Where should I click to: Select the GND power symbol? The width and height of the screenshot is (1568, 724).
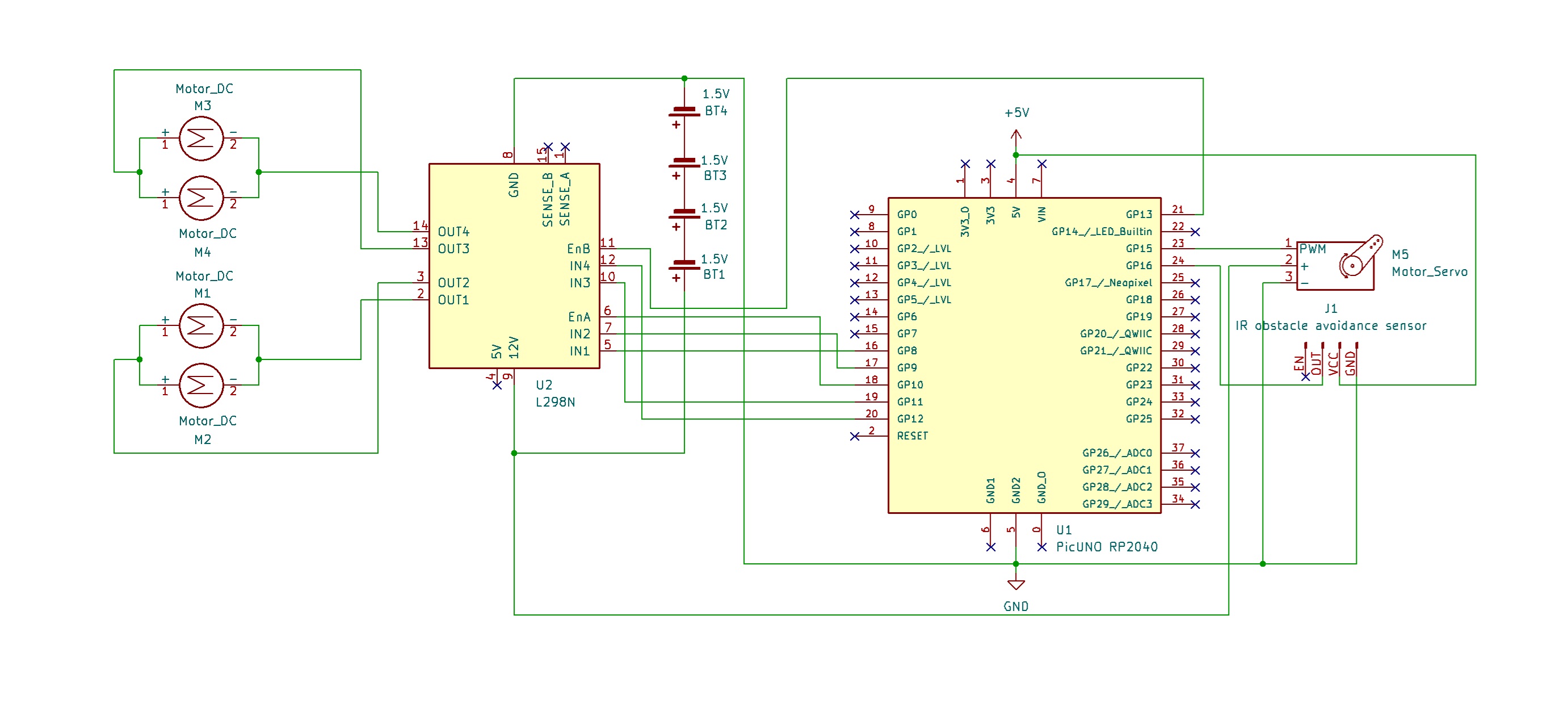tap(1016, 585)
